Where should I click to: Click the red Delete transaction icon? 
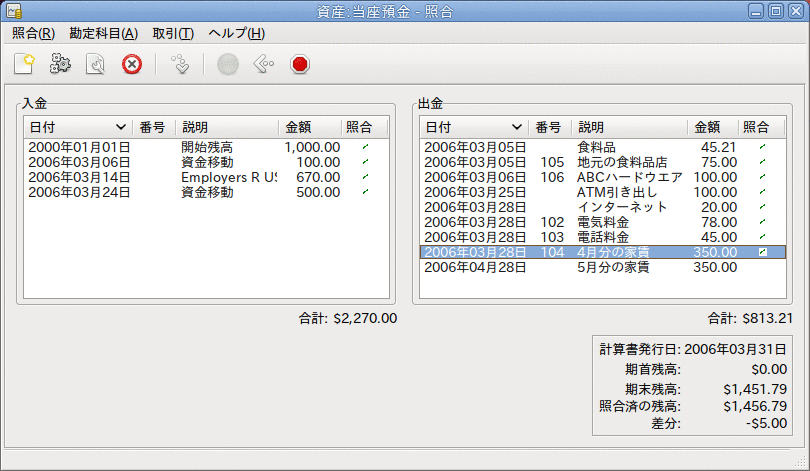[132, 65]
